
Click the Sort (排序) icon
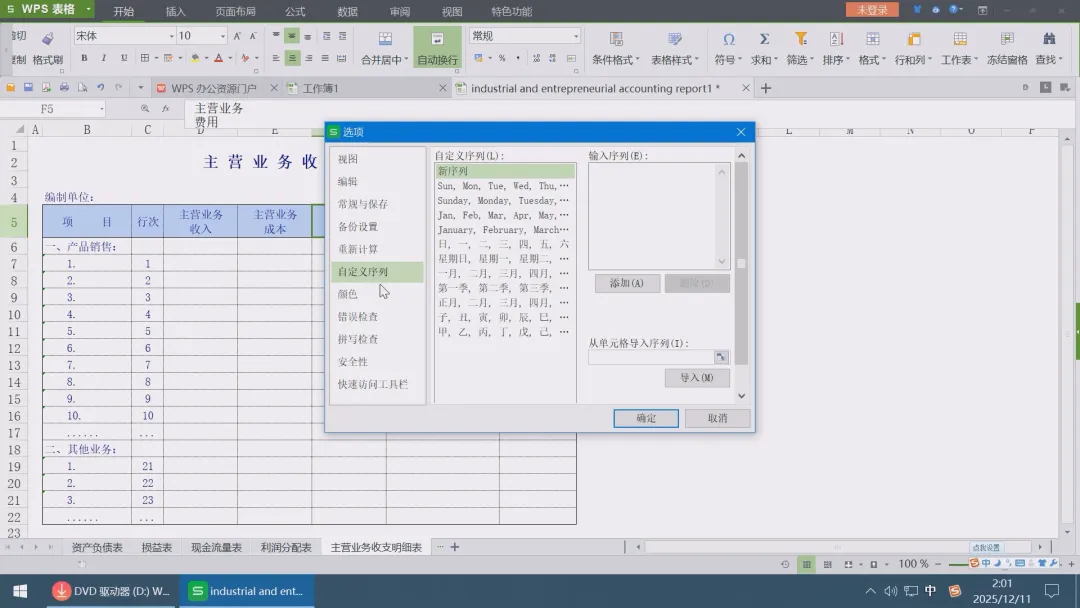[836, 39]
